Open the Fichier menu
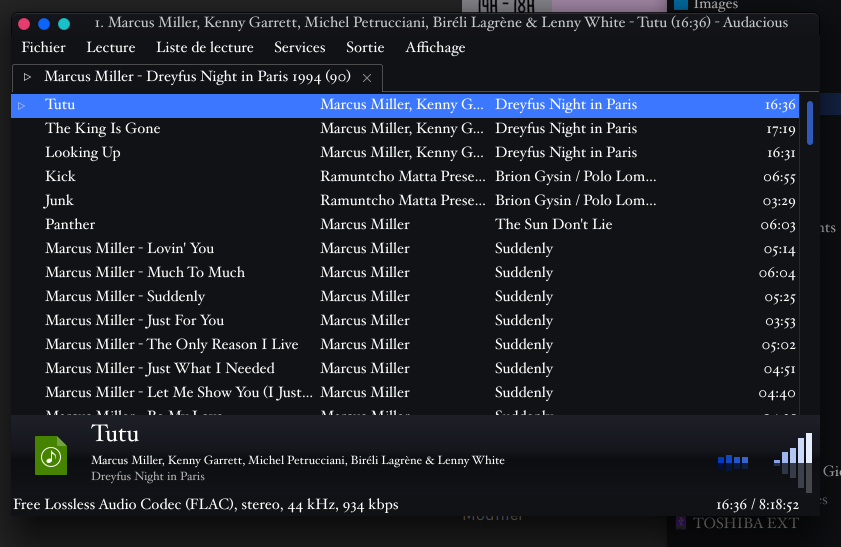 [43, 47]
